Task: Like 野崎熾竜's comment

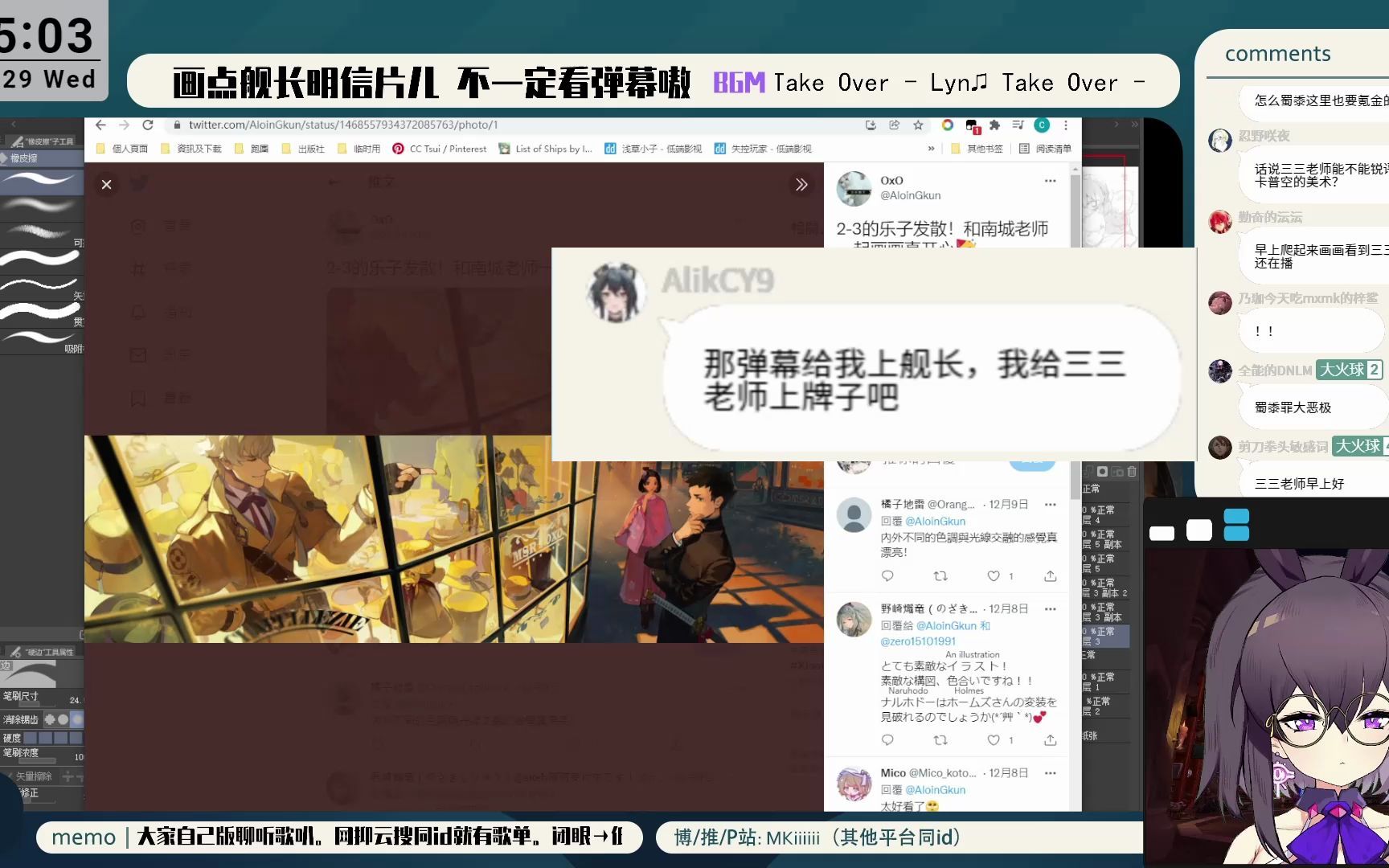Action: (994, 740)
